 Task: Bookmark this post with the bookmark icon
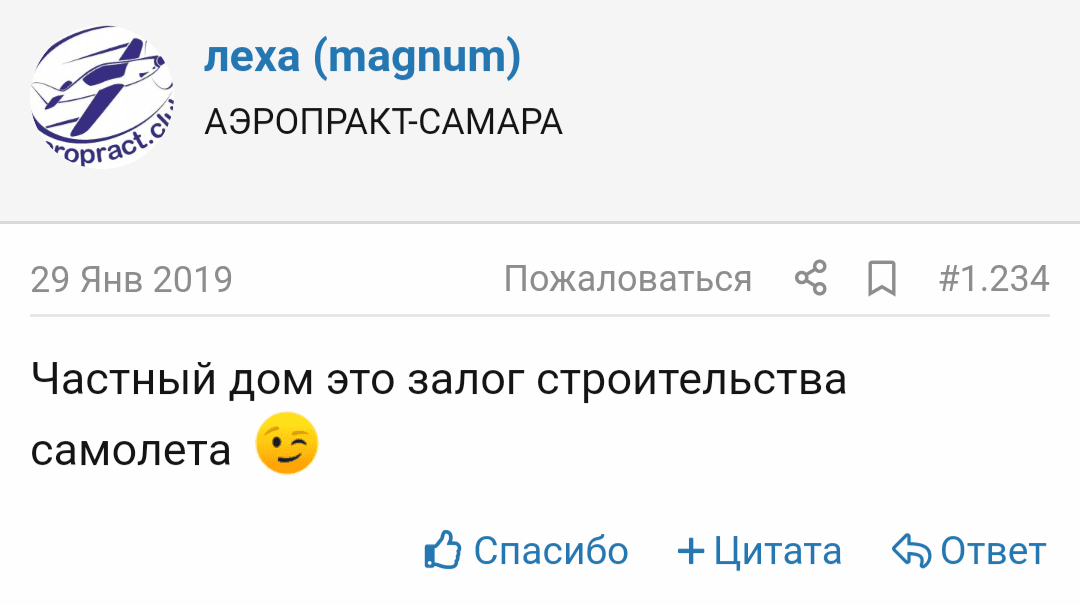click(881, 279)
